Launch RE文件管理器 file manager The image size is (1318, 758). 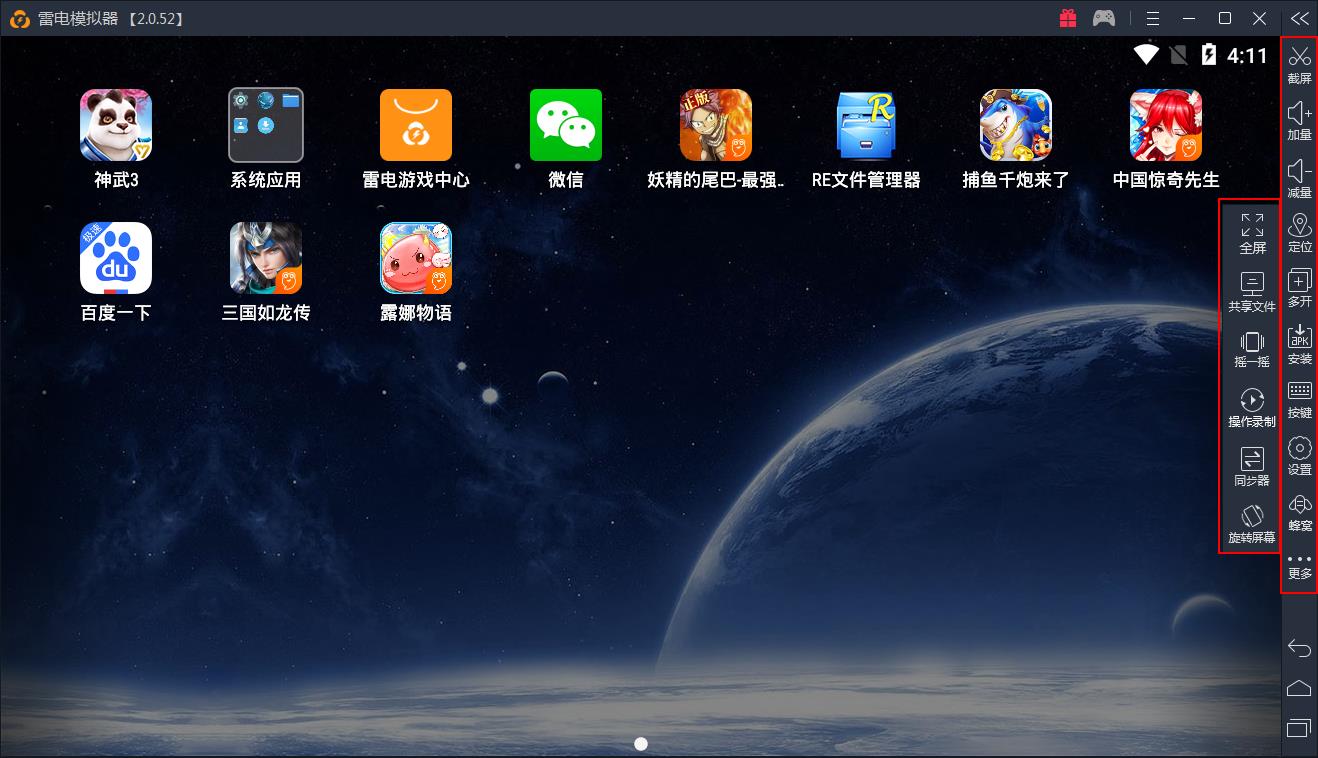pos(865,126)
